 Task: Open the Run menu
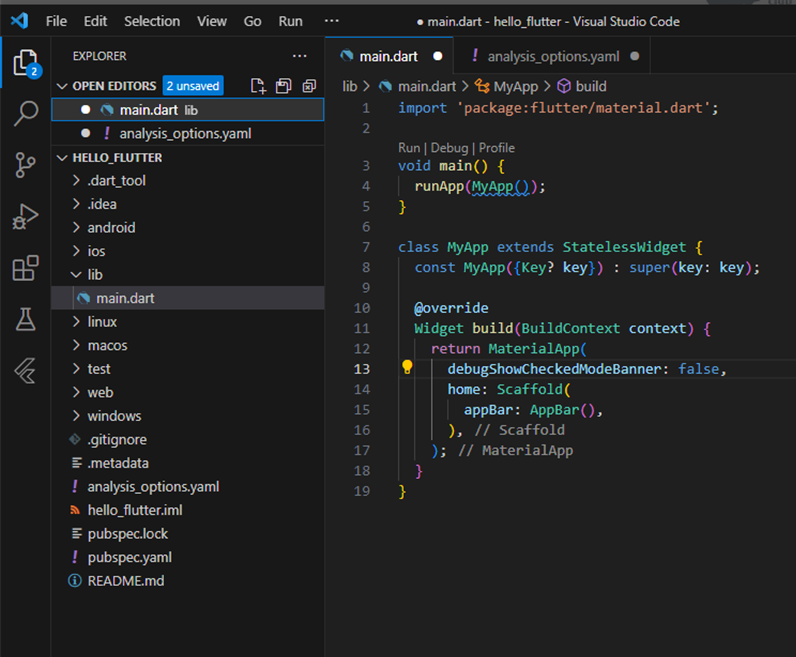tap(290, 21)
